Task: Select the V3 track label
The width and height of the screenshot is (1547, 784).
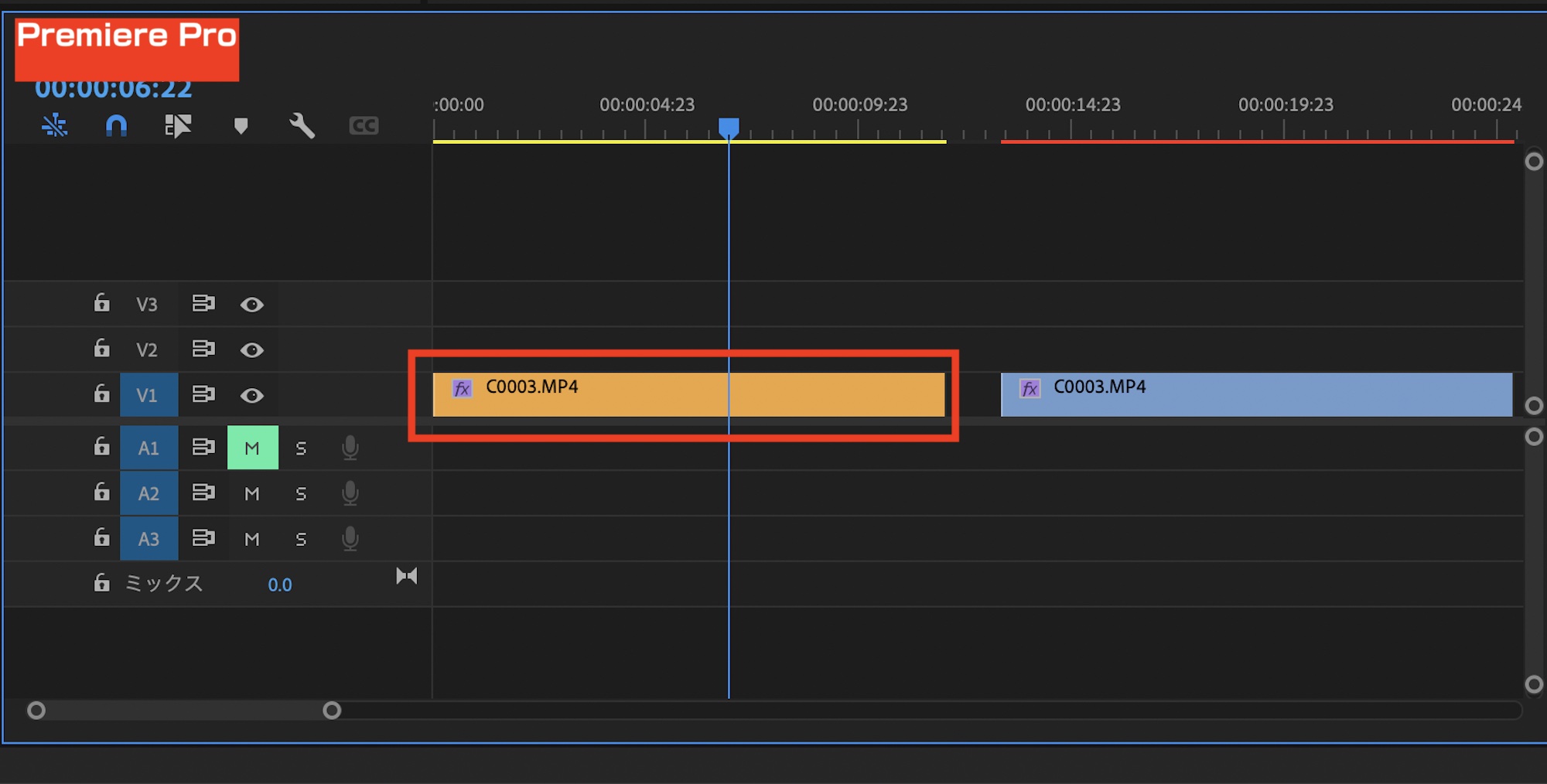Action: [x=147, y=305]
